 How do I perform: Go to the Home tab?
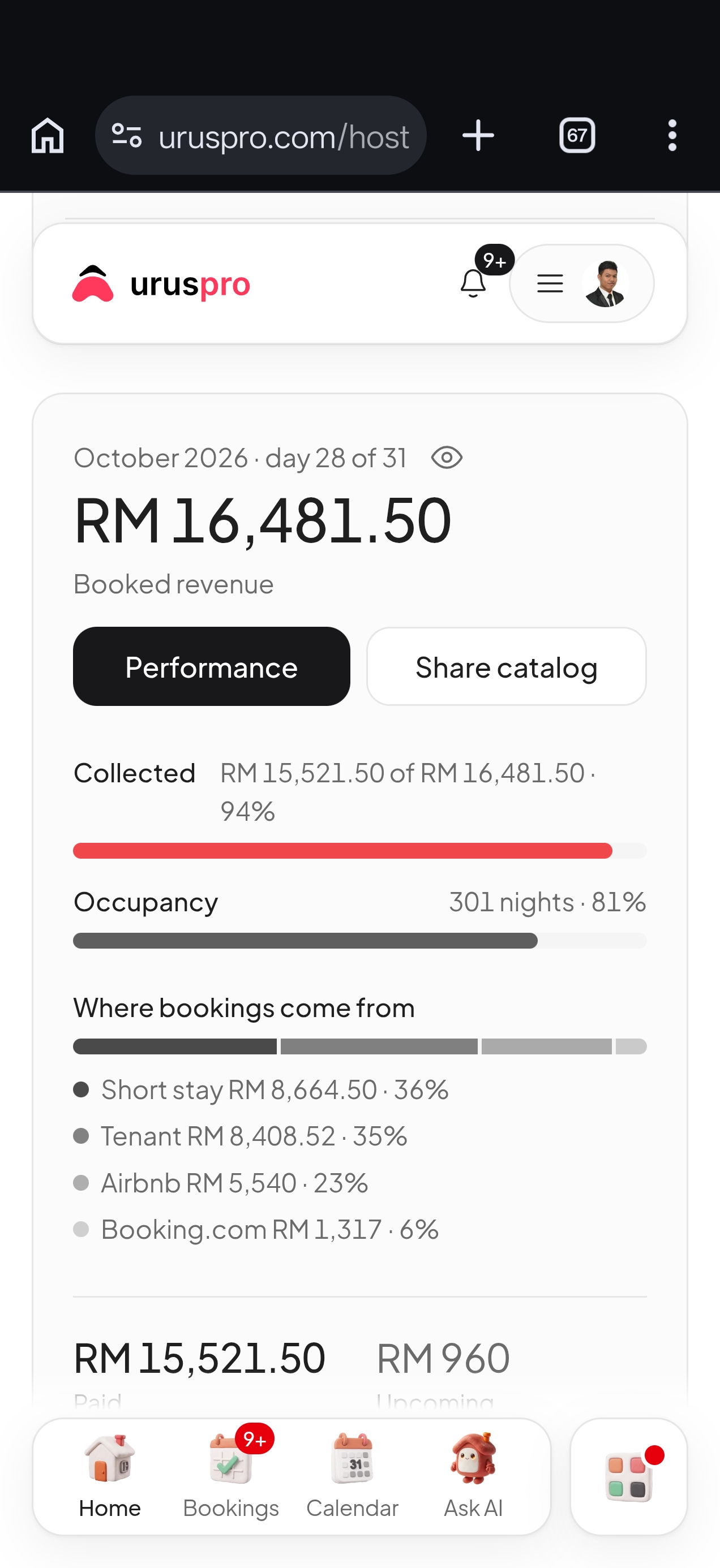tap(110, 1475)
